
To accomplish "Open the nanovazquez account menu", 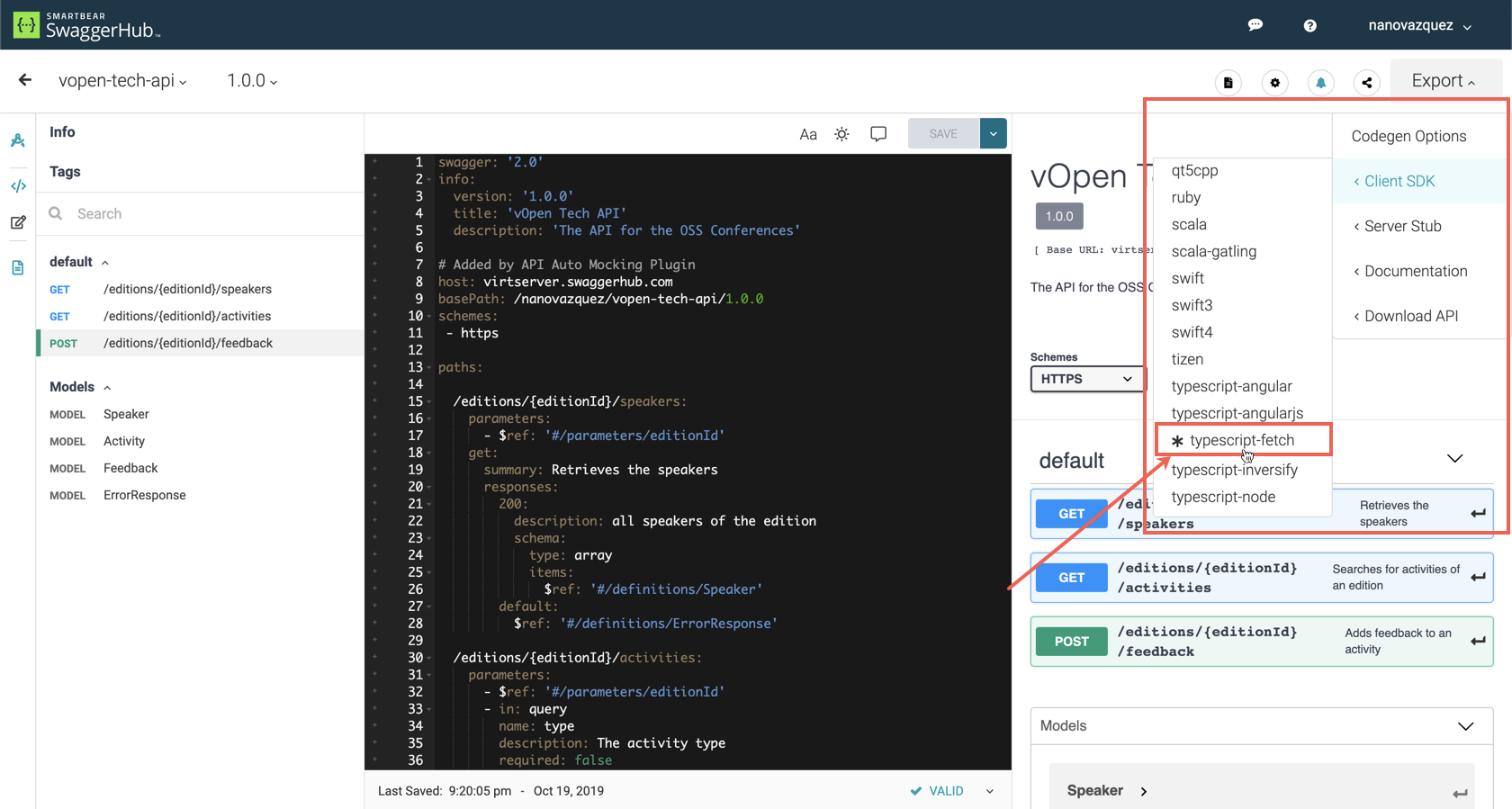I will (1419, 25).
